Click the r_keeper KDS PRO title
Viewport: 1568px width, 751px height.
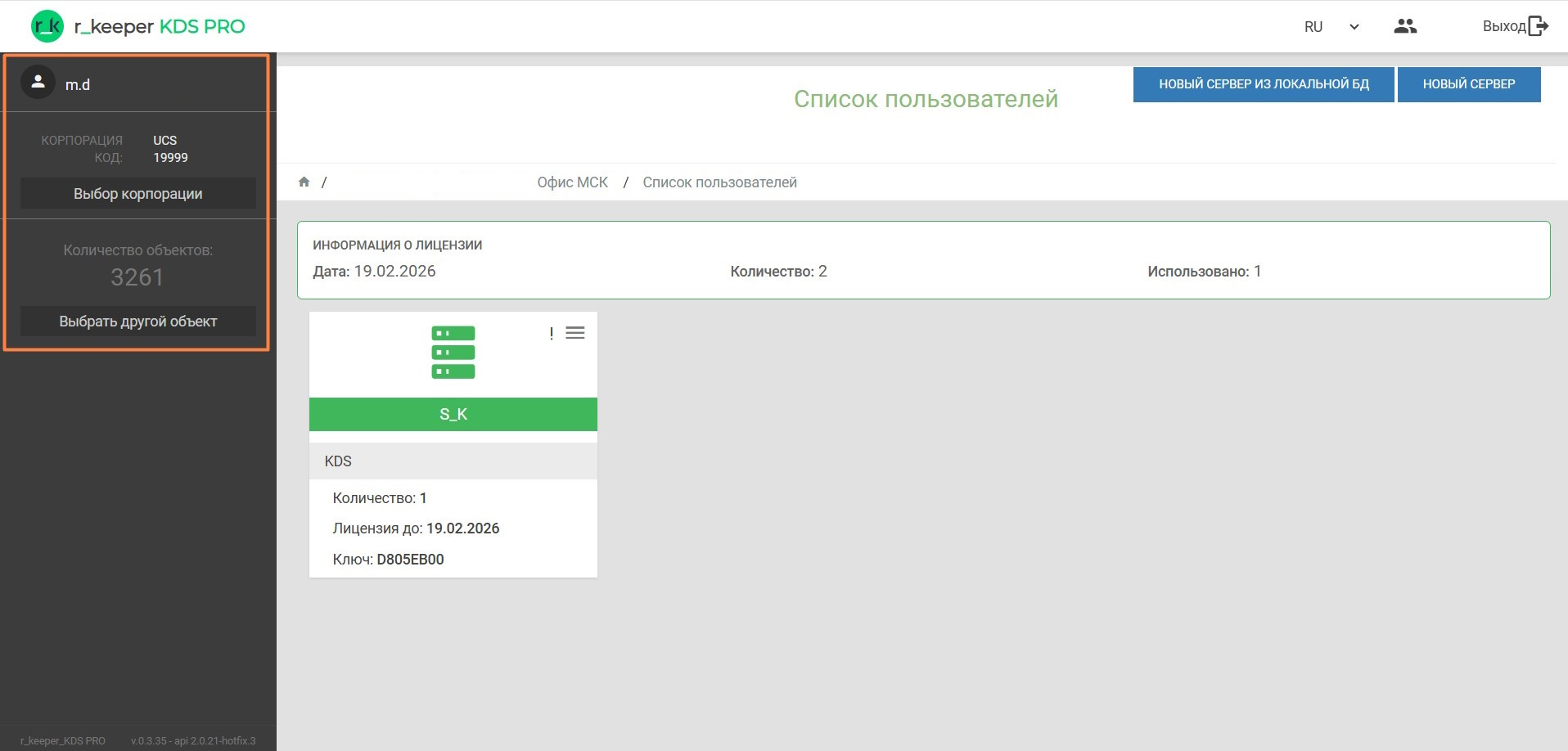click(160, 26)
